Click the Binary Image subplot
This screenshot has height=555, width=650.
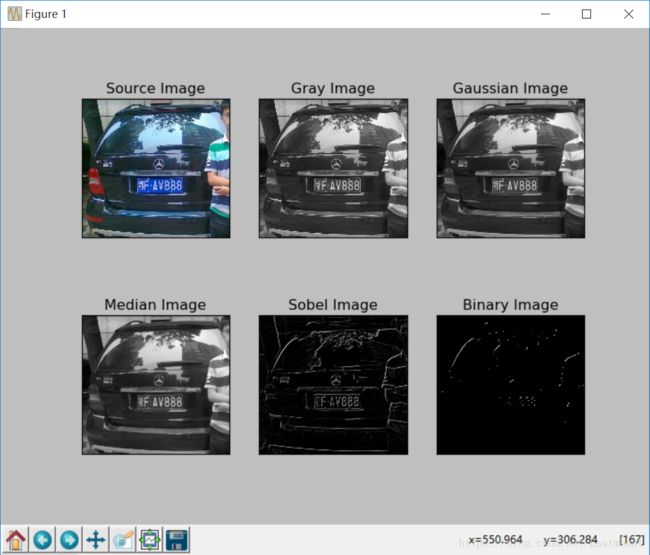pos(511,385)
